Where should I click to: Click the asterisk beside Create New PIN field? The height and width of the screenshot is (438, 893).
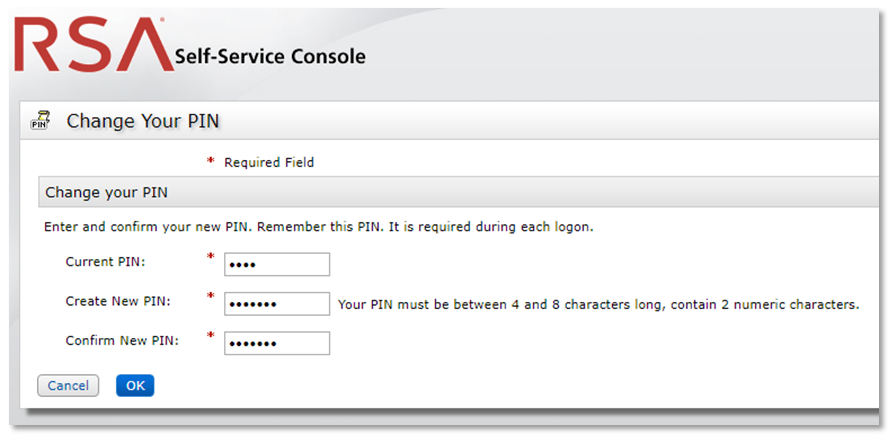tap(211, 298)
